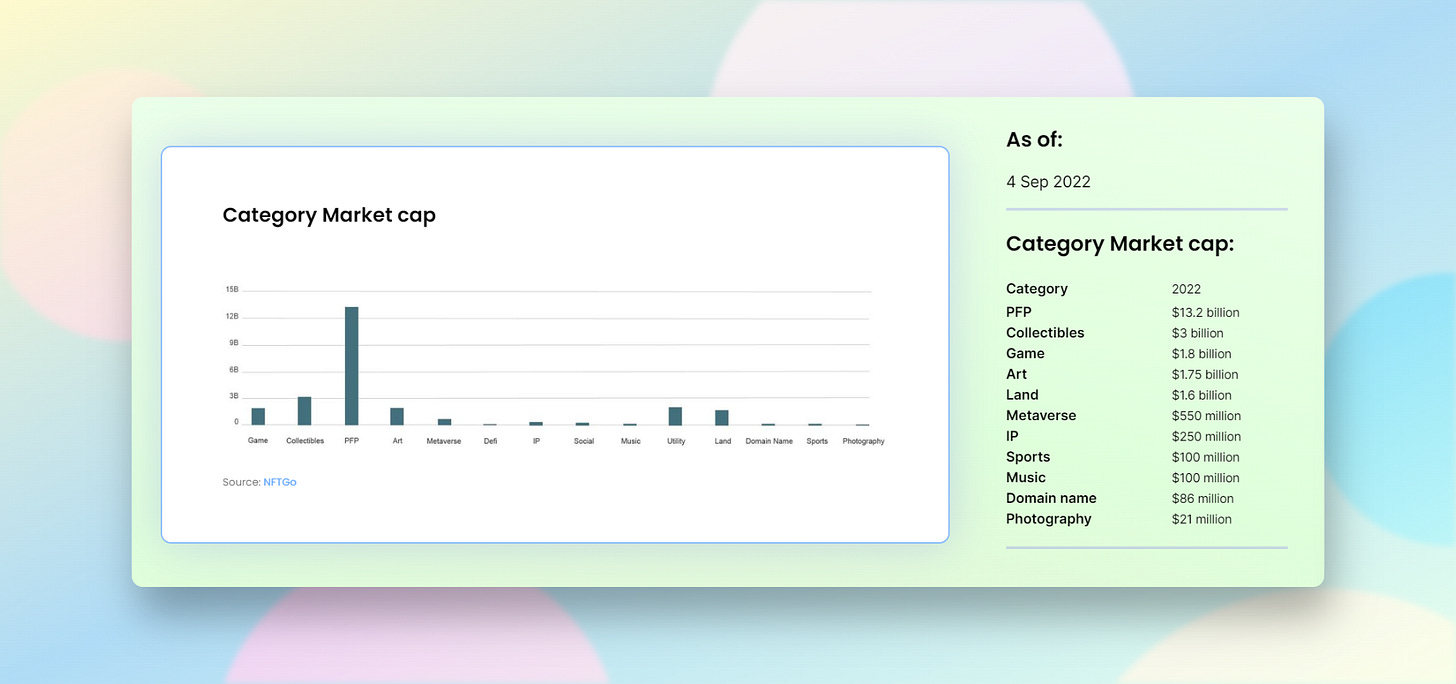The width and height of the screenshot is (1456, 684).
Task: Click the '$86 million' value
Action: [1203, 499]
